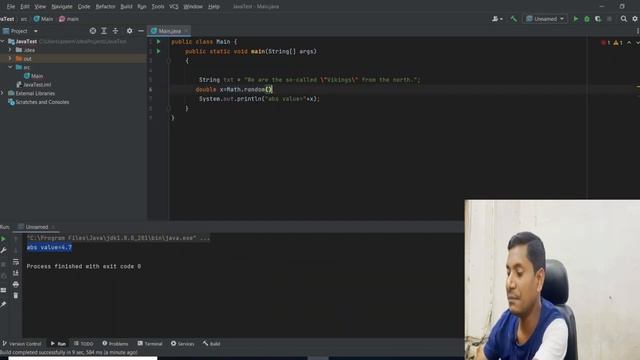Click main method breadcrumb in navigation bar
Image resolution: width=640 pixels, height=360 pixels.
[69, 19]
